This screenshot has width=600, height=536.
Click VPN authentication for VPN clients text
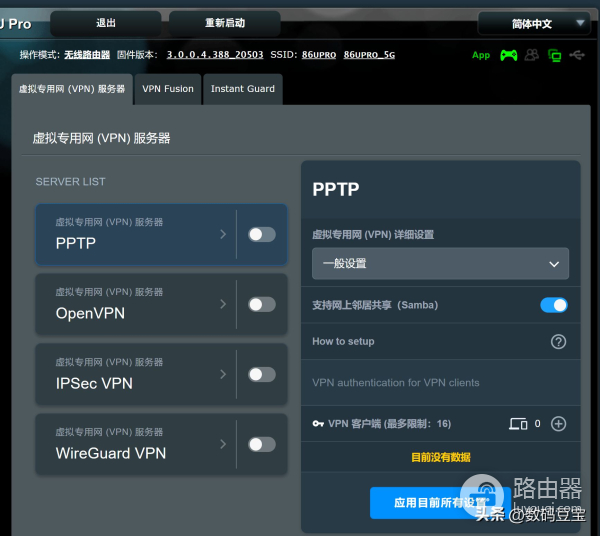coord(396,383)
